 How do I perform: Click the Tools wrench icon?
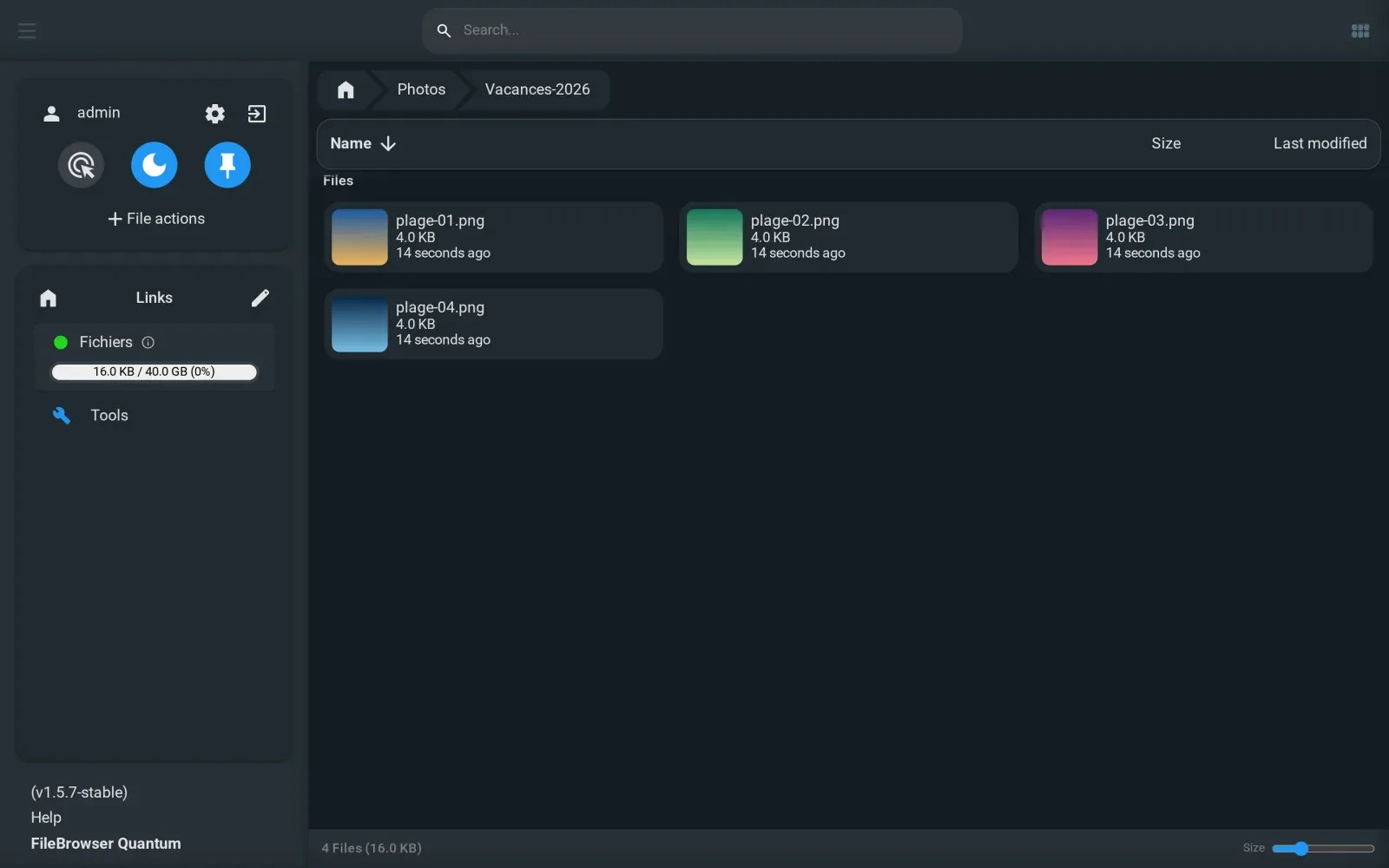(61, 416)
